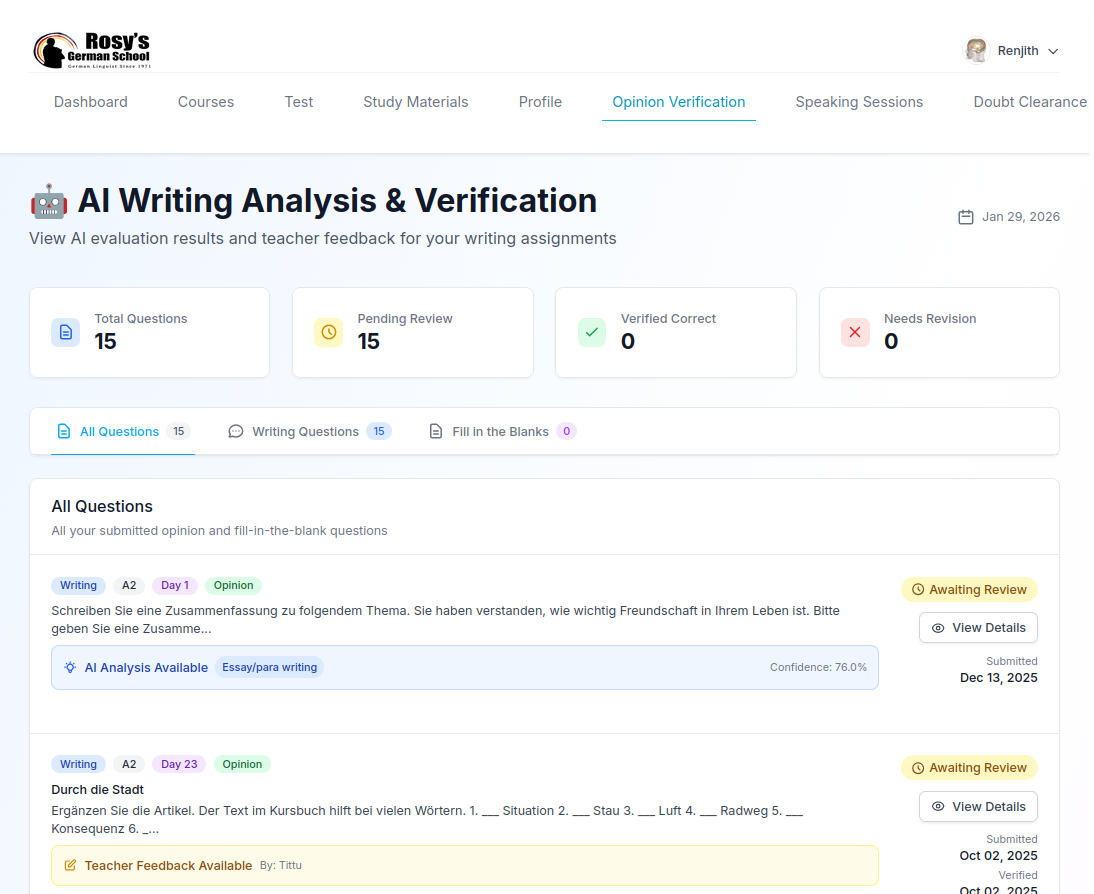The height and width of the screenshot is (894, 1094).
Task: Navigate to Speaking Sessions
Action: (x=859, y=102)
